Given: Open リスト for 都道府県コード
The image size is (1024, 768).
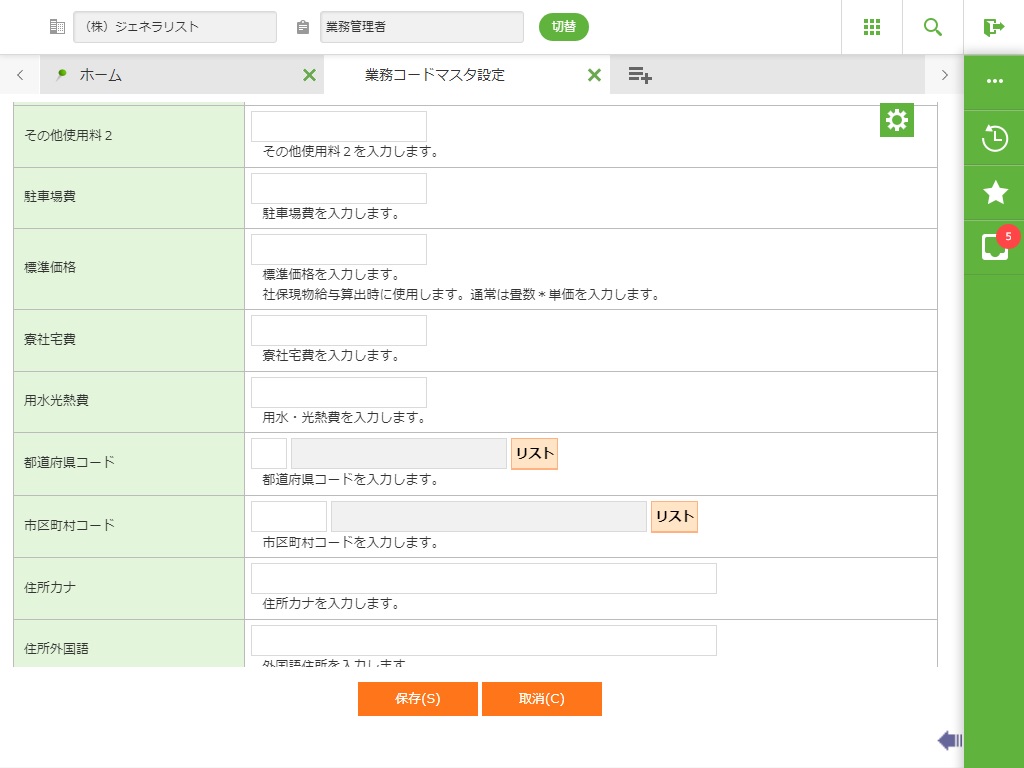Looking at the screenshot, I should pos(534,453).
